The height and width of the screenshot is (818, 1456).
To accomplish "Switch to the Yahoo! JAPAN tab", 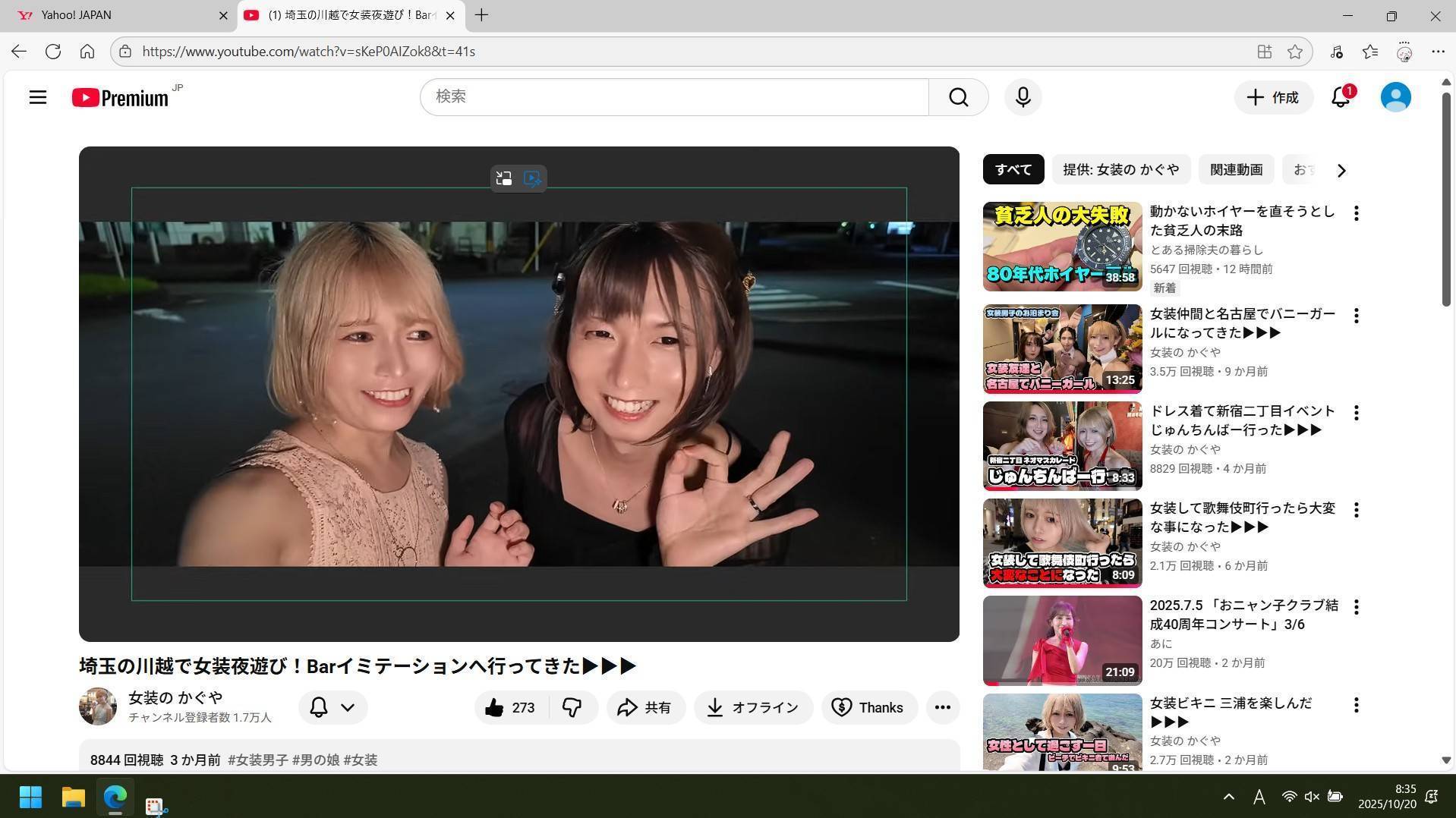I will click(114, 15).
